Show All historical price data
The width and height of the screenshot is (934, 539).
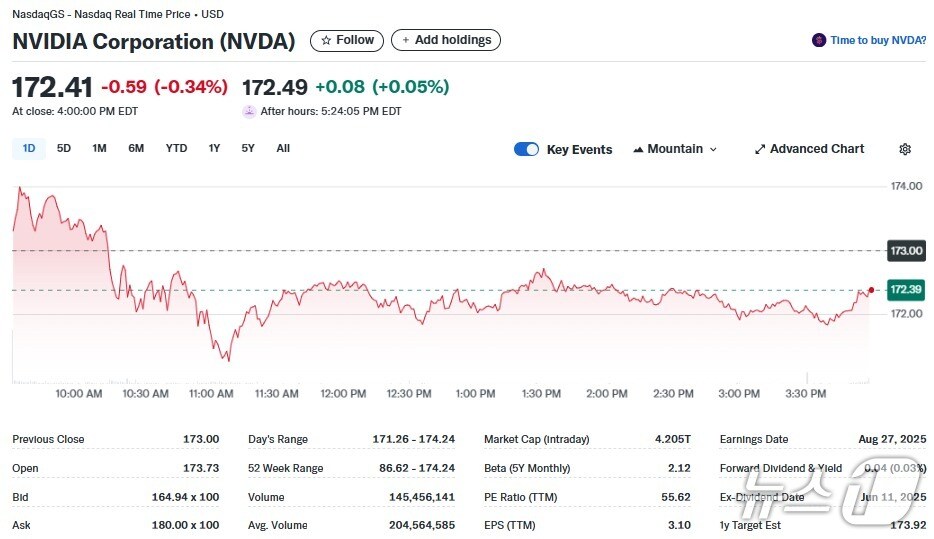tap(283, 148)
